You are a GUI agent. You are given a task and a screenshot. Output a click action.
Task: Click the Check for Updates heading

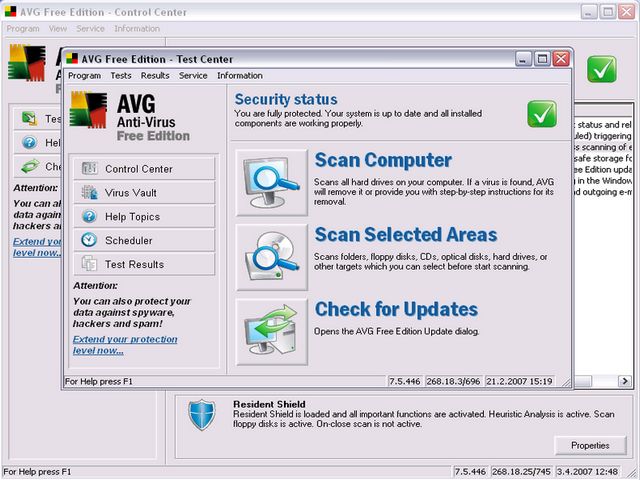tap(396, 309)
